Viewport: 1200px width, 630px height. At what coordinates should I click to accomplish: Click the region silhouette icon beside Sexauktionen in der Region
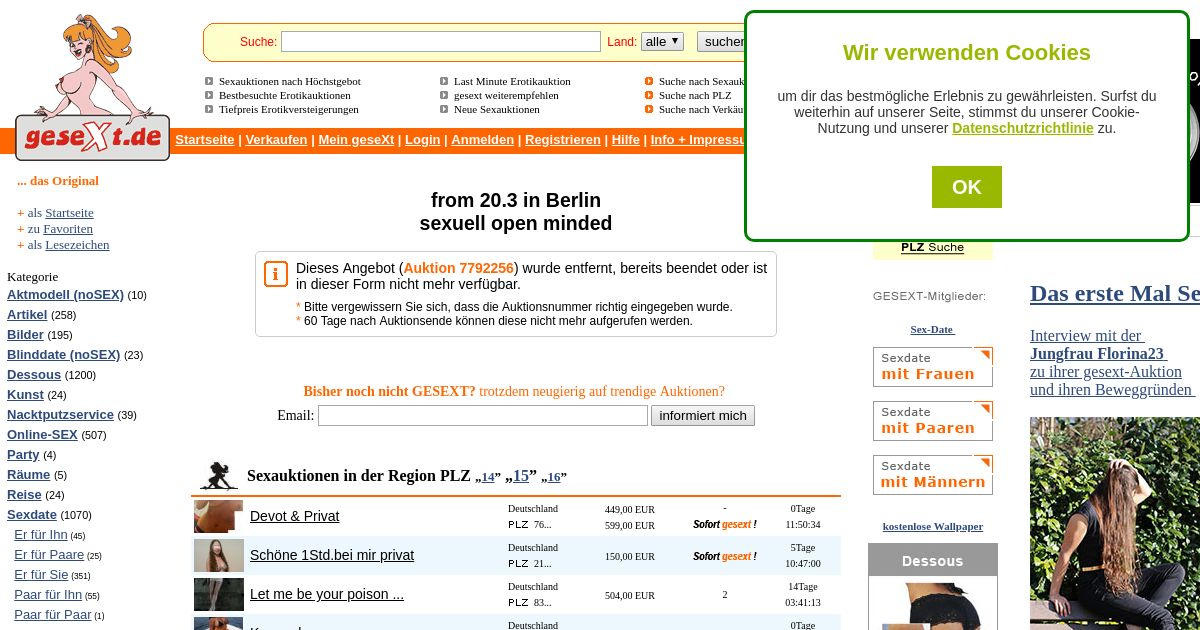point(219,476)
